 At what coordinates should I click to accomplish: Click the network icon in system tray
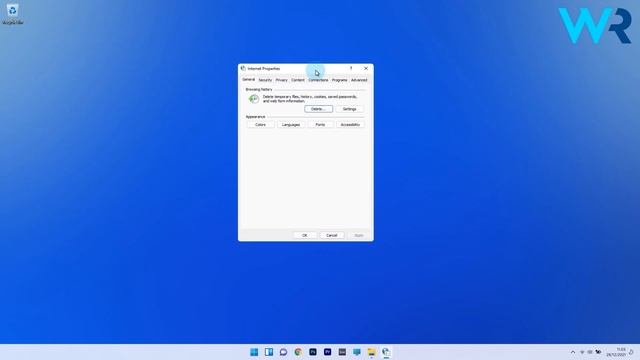pyautogui.click(x=582, y=352)
